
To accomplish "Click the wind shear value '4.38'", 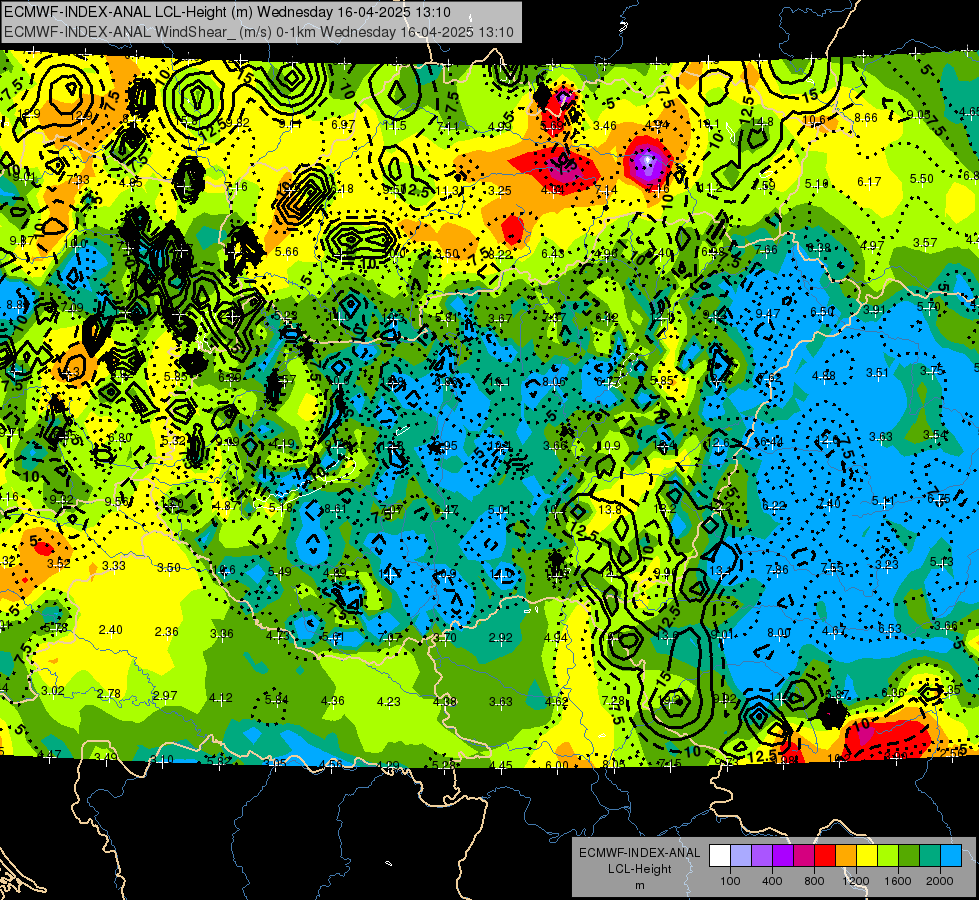I will (445, 702).
